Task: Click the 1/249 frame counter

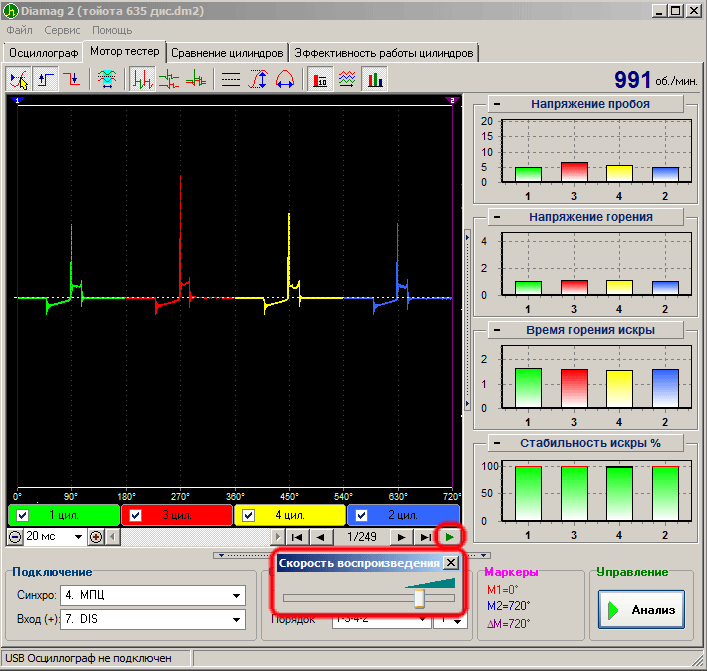Action: [362, 537]
